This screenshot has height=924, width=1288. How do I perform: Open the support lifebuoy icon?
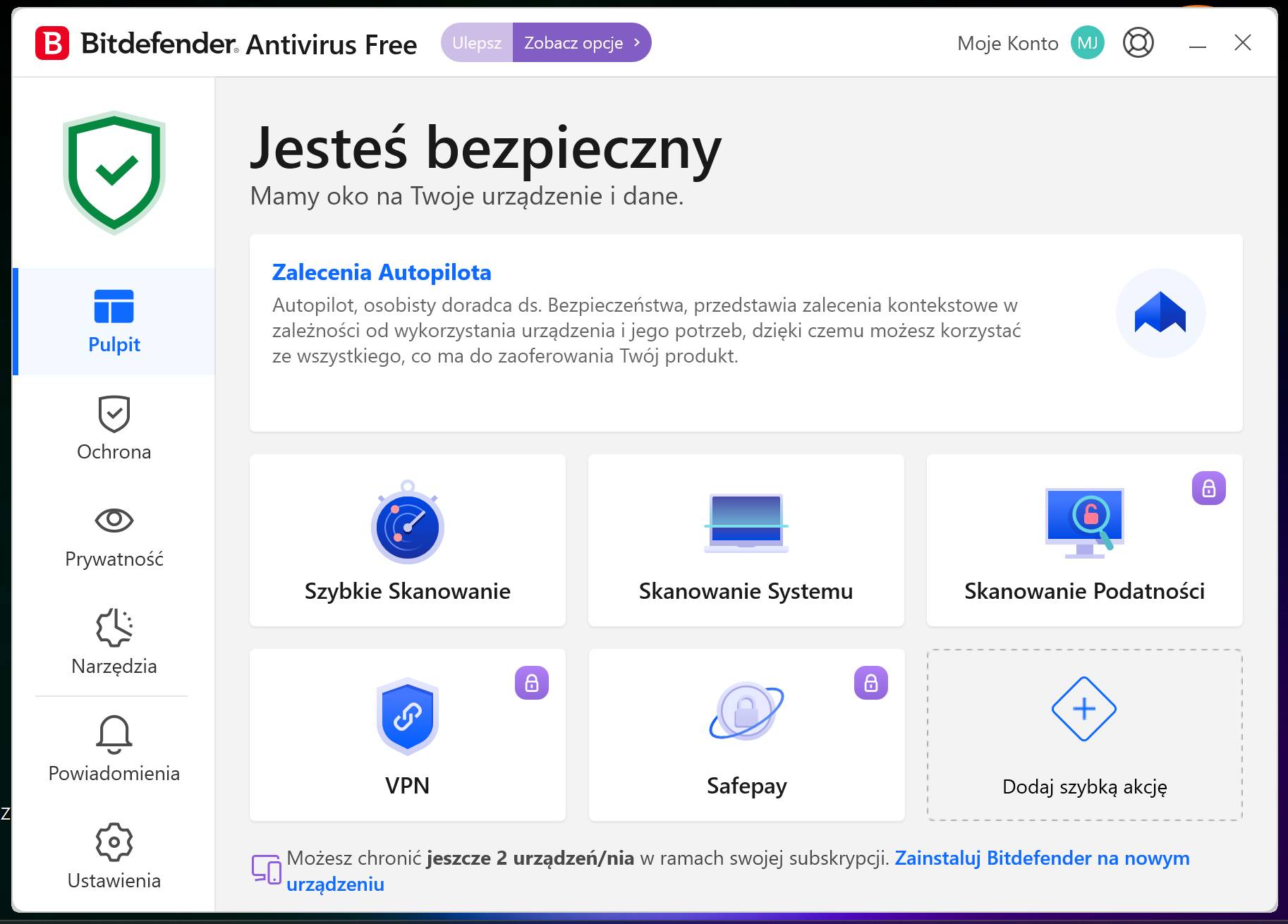pos(1138,43)
